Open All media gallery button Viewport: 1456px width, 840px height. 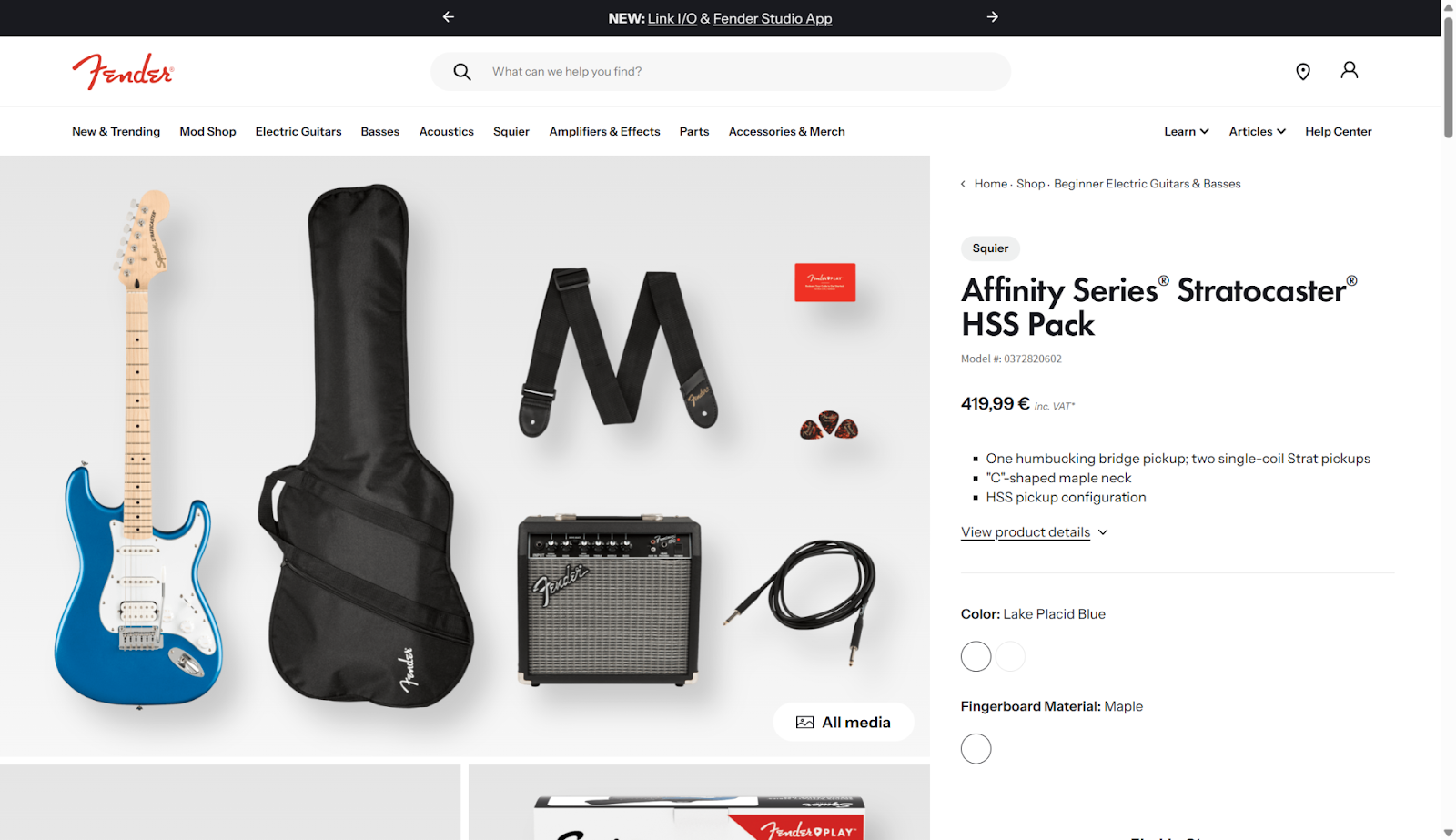click(844, 722)
